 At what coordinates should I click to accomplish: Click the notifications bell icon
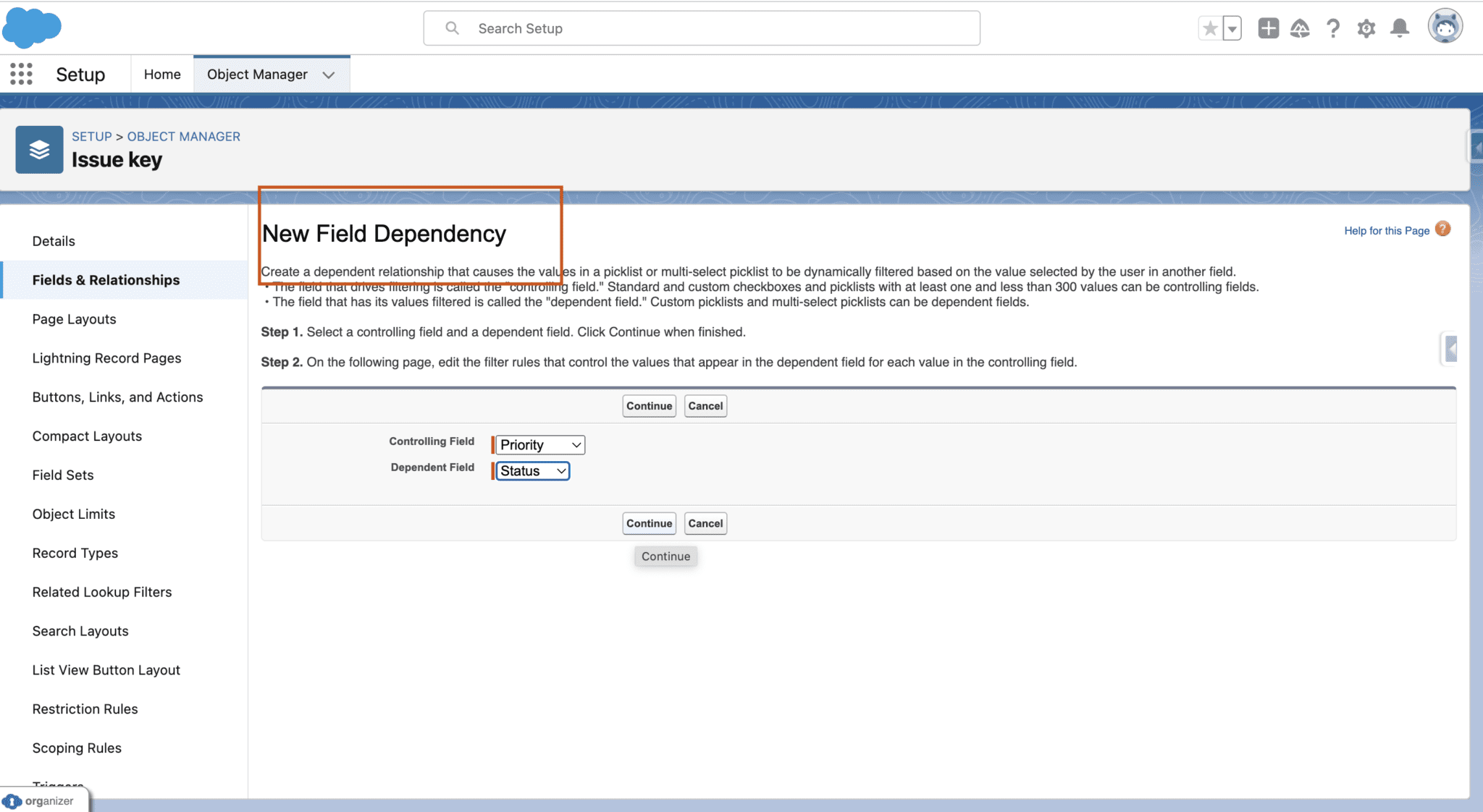tap(1399, 28)
